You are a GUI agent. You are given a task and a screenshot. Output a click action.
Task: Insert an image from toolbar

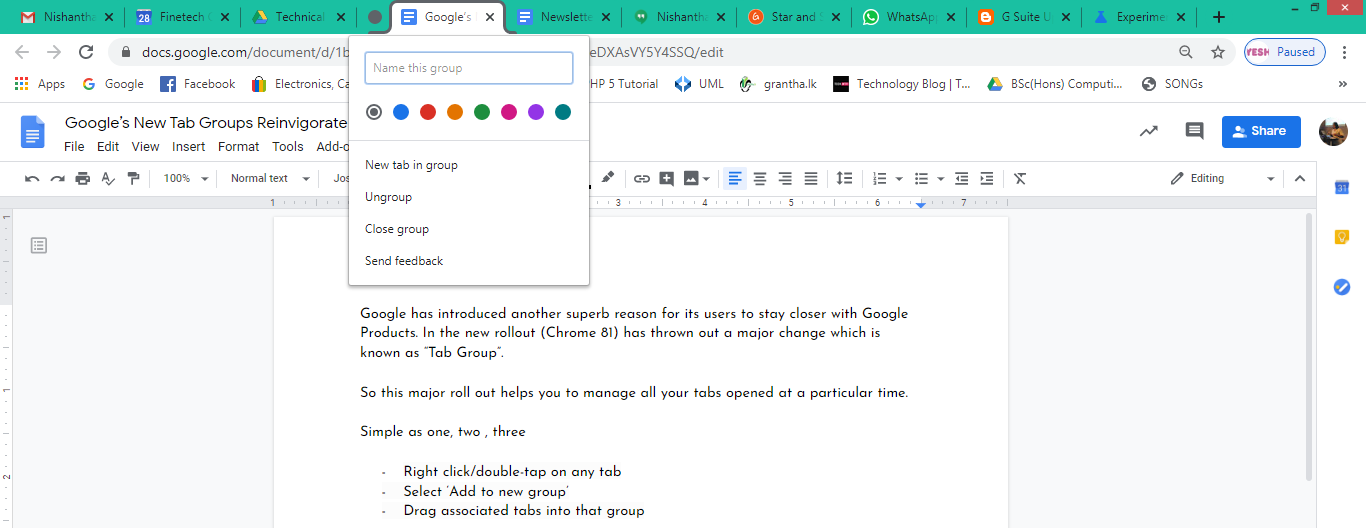pyautogui.click(x=690, y=179)
